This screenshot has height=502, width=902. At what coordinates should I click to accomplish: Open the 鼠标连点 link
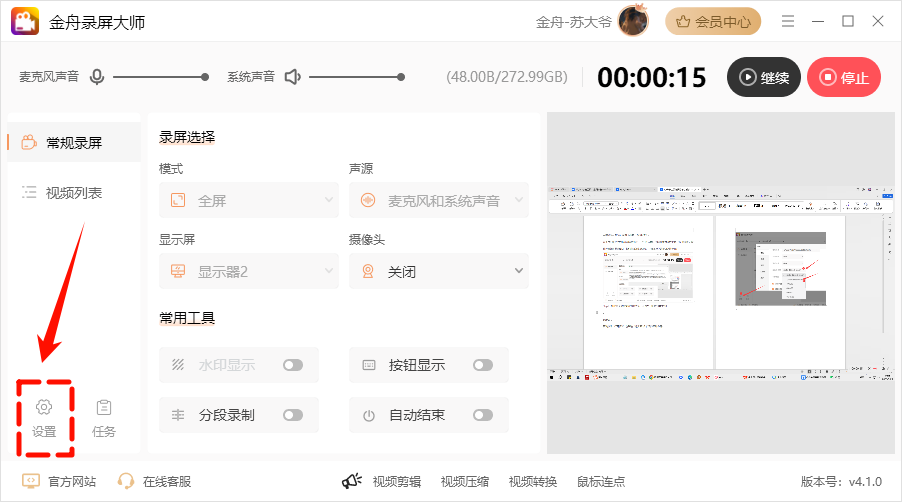pyautogui.click(x=601, y=482)
